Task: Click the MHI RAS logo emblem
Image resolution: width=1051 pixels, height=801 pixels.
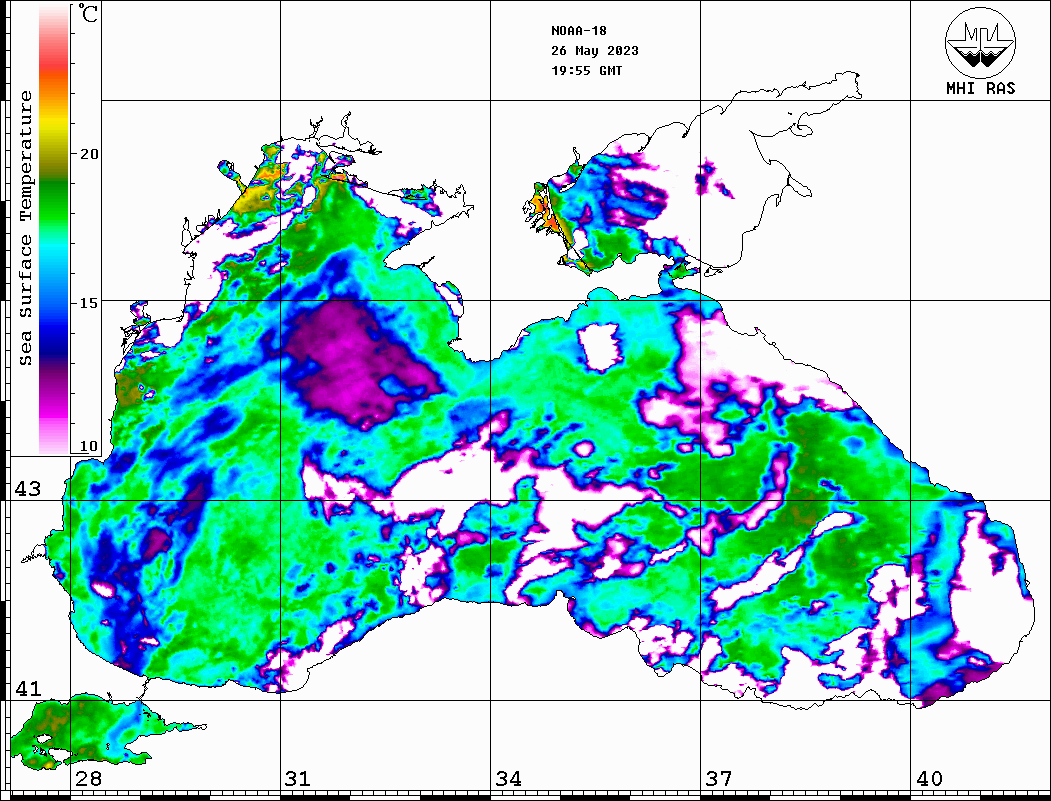Action: (980, 42)
